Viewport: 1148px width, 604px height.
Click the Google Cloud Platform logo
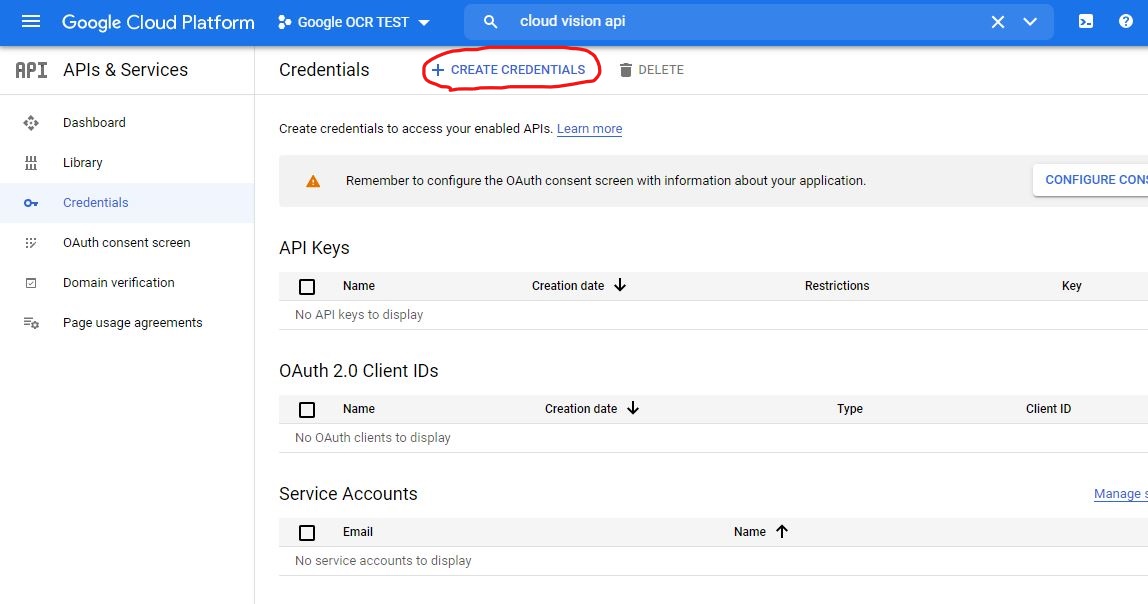click(157, 22)
